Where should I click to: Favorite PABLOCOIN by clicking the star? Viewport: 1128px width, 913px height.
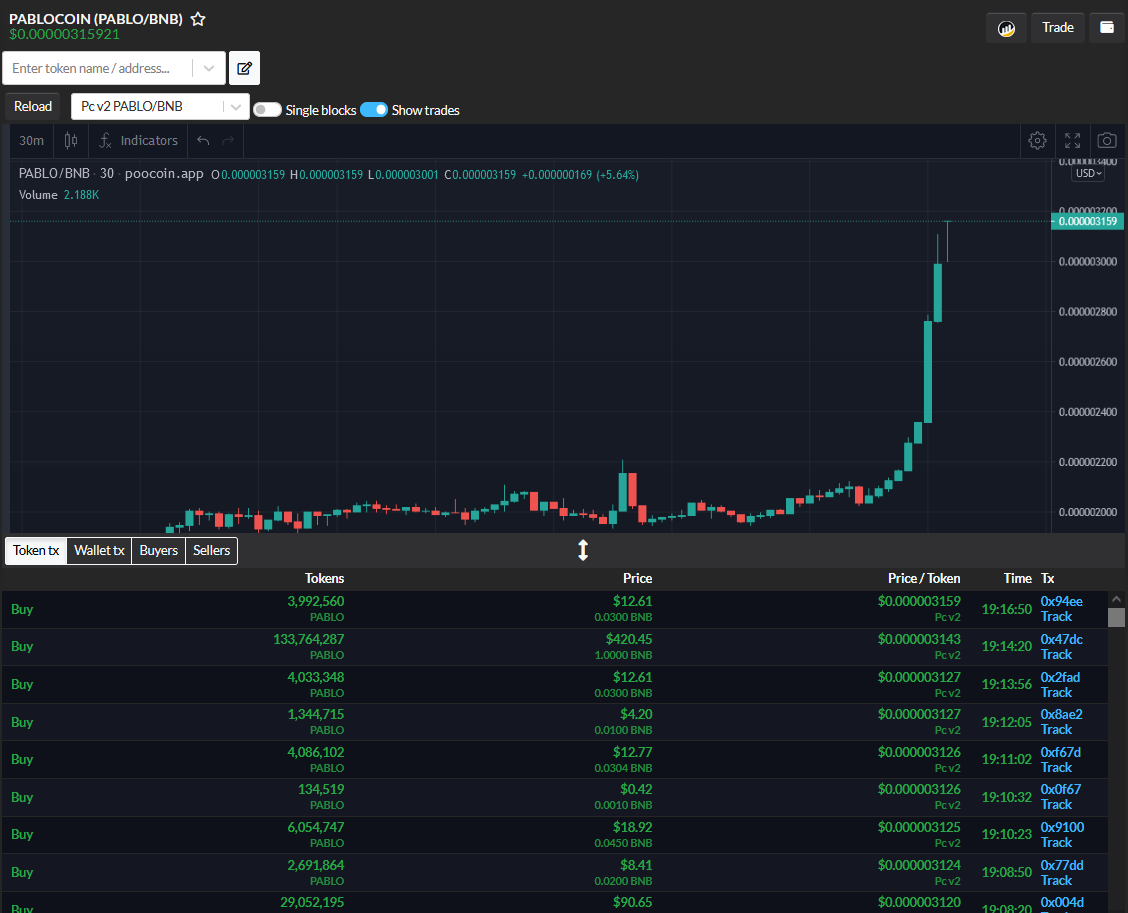click(197, 18)
